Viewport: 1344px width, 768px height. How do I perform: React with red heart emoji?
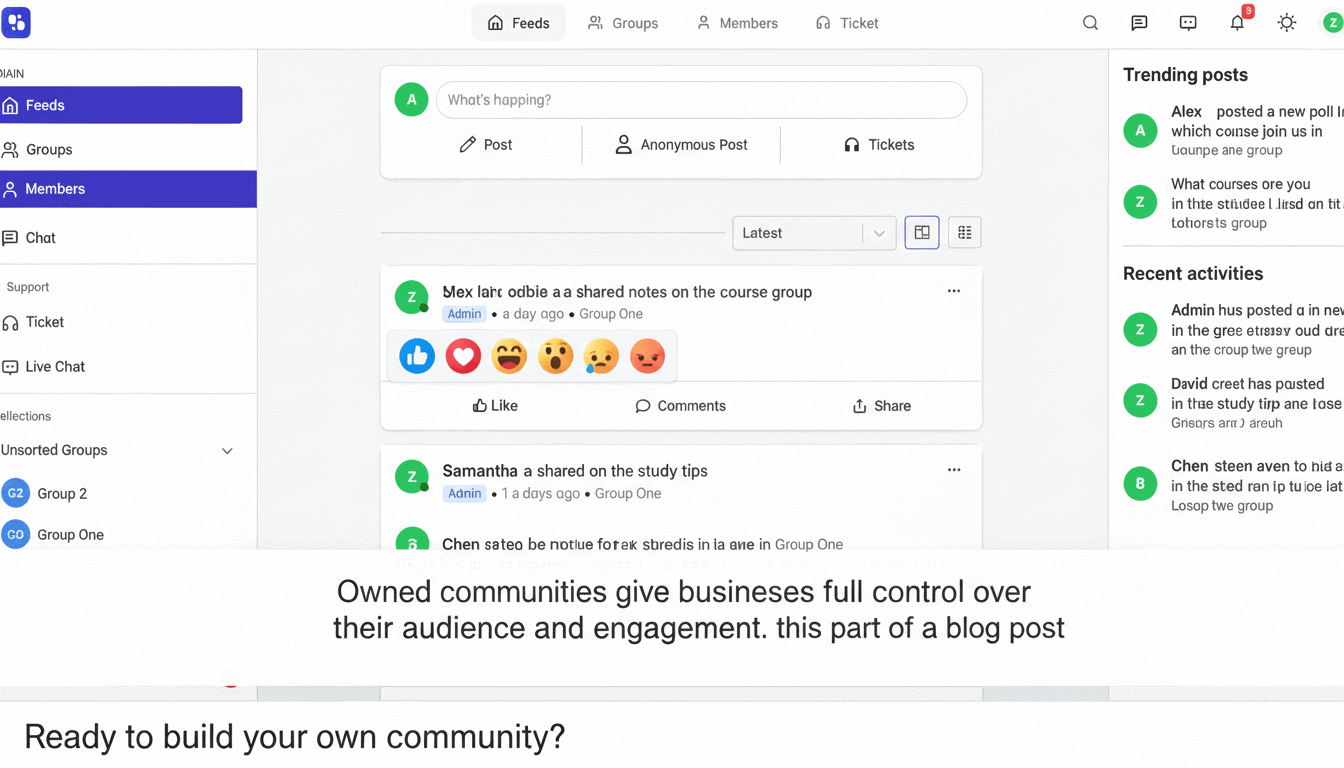[x=463, y=356]
